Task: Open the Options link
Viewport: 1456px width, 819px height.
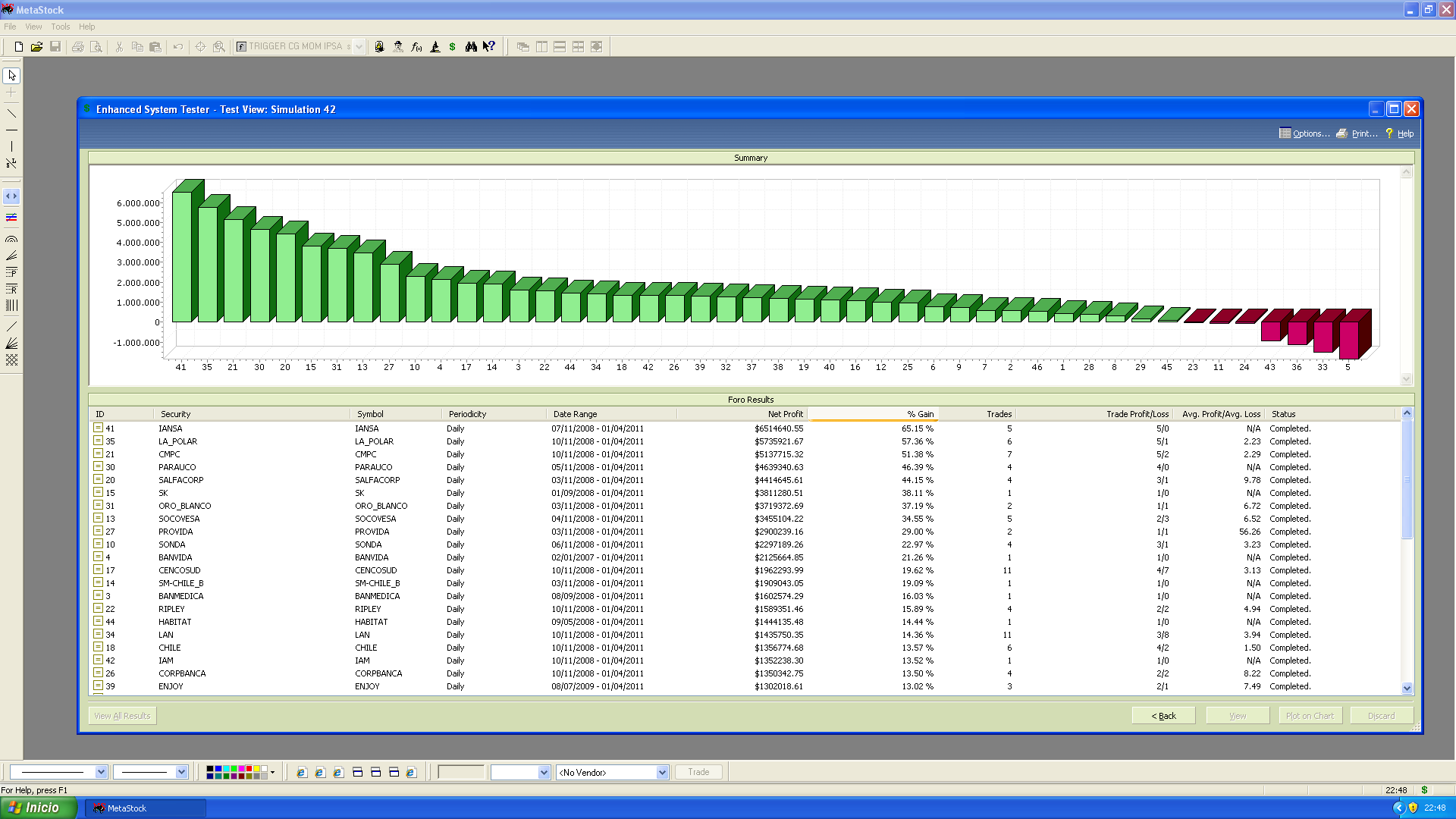Action: pyautogui.click(x=1304, y=133)
